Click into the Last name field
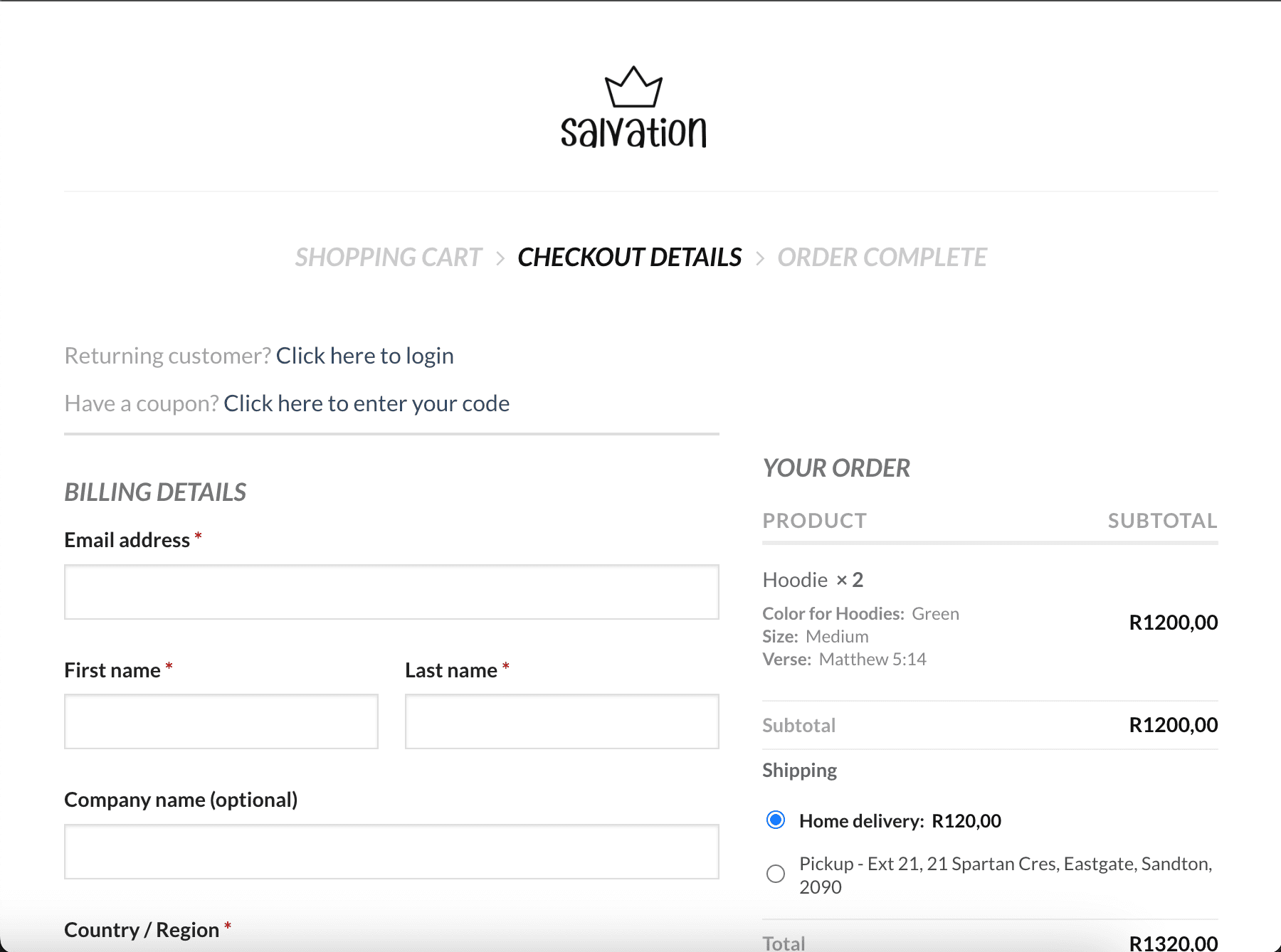Image resolution: width=1281 pixels, height=952 pixels. pyautogui.click(x=562, y=721)
